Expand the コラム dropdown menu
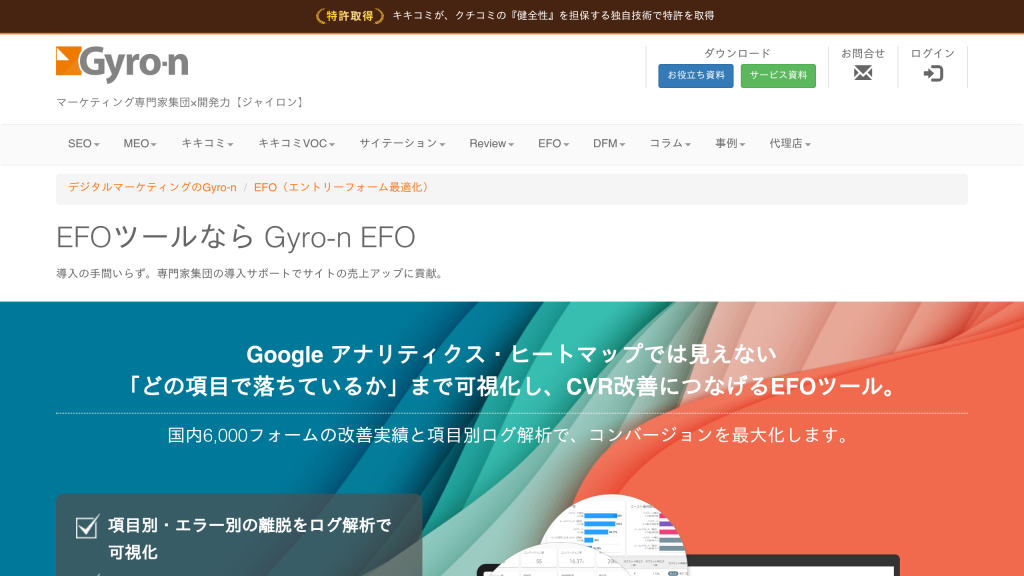1024x576 pixels. click(x=670, y=144)
